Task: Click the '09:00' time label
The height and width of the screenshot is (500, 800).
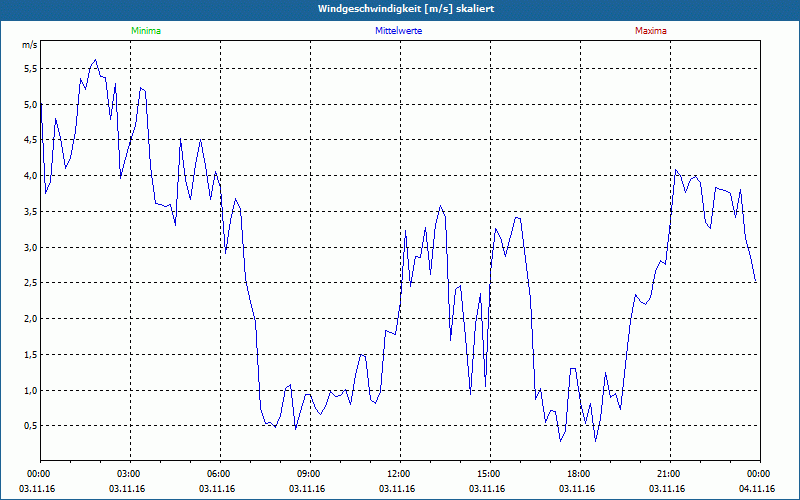Action: 310,474
